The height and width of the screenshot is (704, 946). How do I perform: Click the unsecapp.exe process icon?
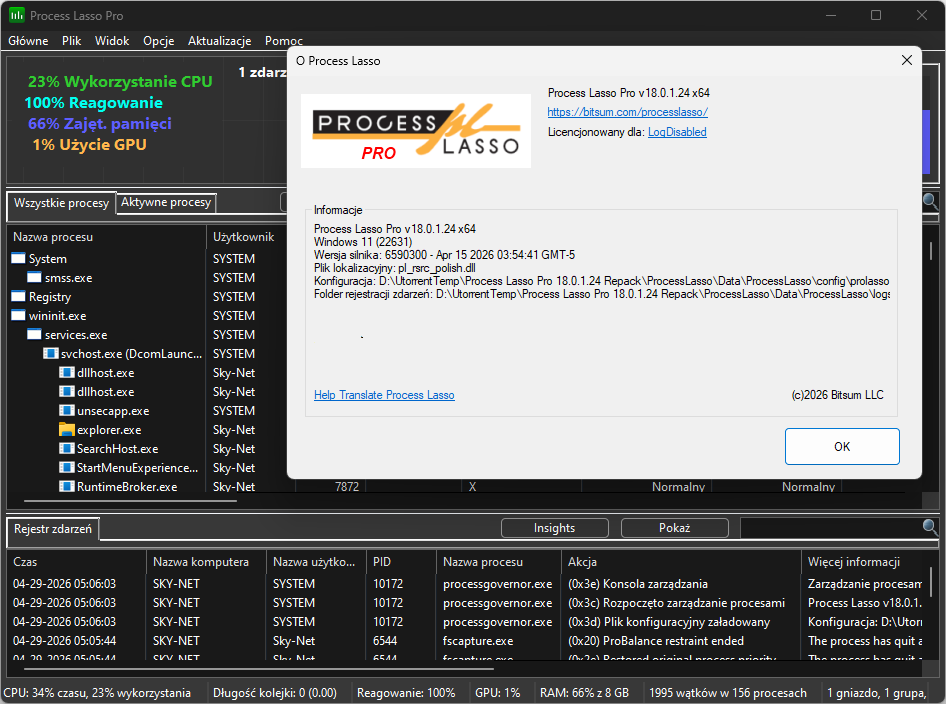pos(66,410)
